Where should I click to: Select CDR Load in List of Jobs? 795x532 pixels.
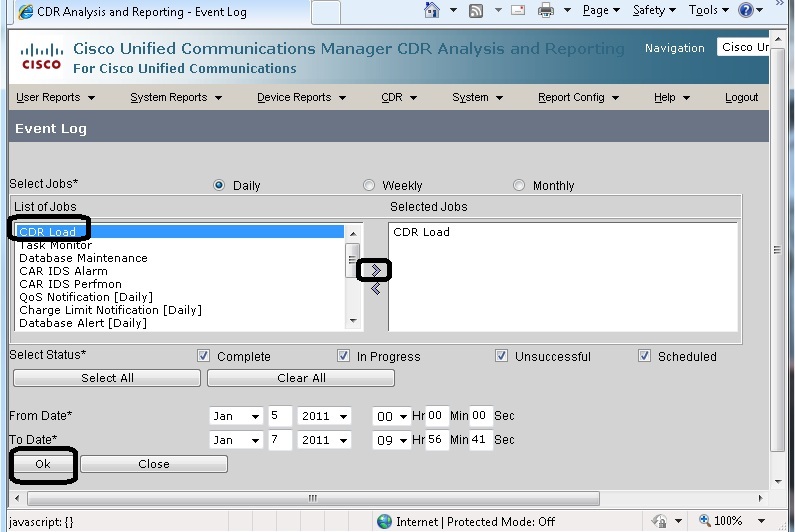179,232
